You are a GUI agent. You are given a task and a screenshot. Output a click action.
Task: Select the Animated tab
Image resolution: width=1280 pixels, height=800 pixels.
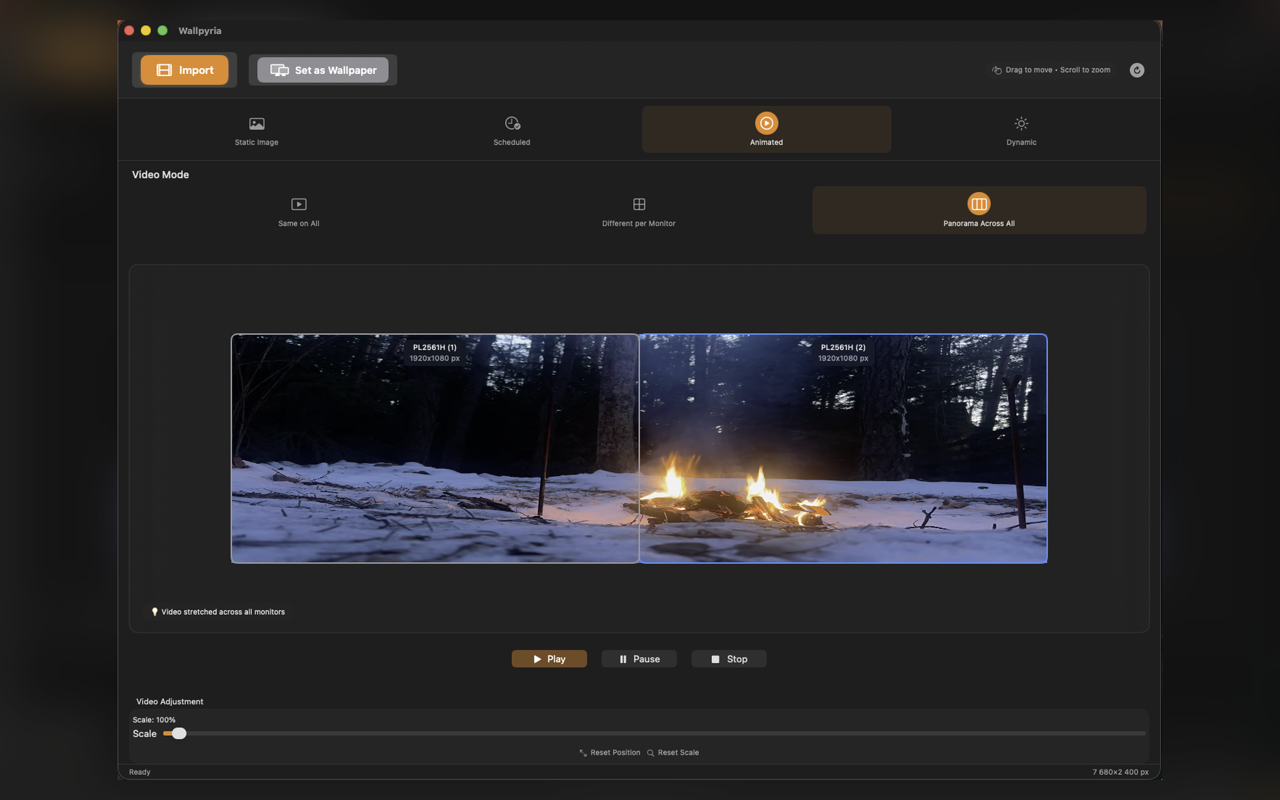(x=766, y=130)
